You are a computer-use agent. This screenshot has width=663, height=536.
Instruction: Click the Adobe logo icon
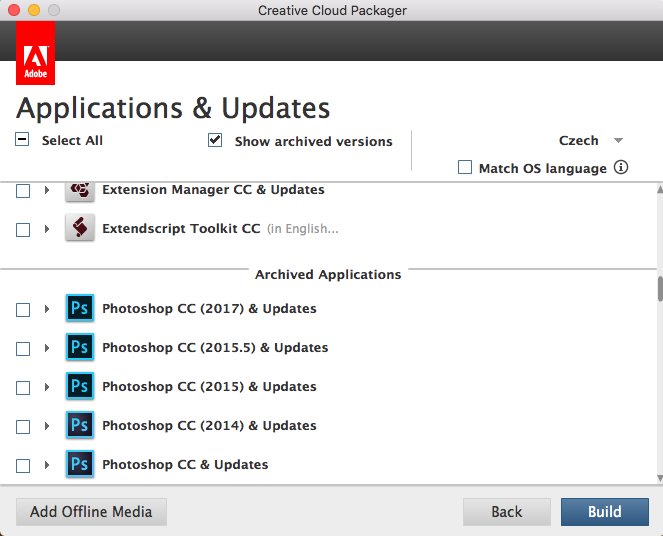[x=36, y=53]
